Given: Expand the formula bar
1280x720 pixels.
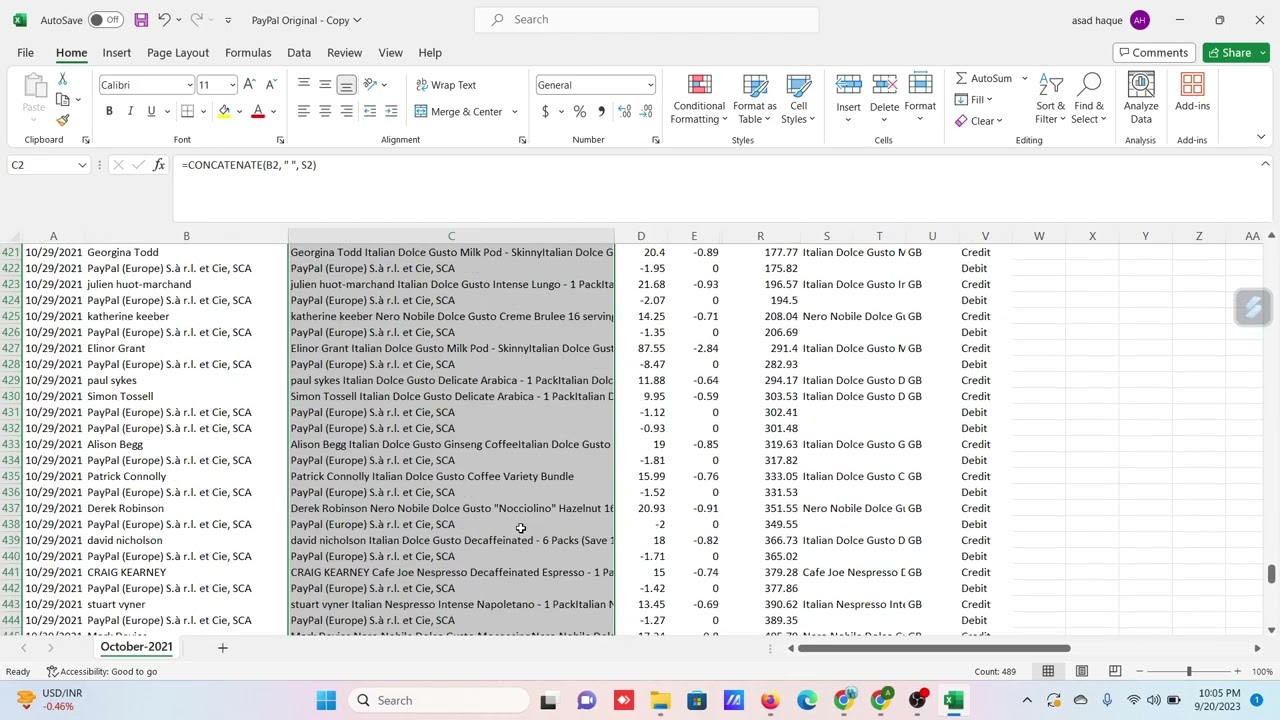Looking at the screenshot, I should click(x=1265, y=164).
